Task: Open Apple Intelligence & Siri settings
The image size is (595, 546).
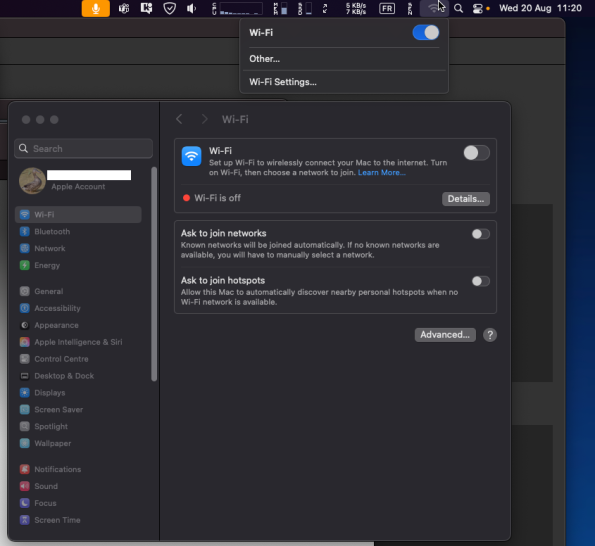Action: tap(78, 342)
